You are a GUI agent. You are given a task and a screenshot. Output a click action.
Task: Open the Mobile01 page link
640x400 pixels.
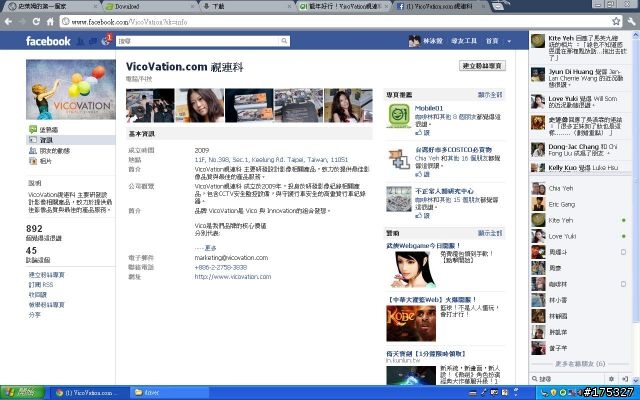tap(429, 108)
